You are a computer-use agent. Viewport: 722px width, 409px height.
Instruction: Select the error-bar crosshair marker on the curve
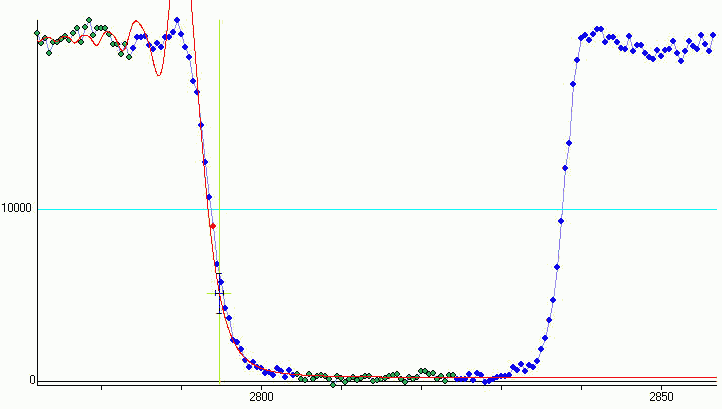219,293
